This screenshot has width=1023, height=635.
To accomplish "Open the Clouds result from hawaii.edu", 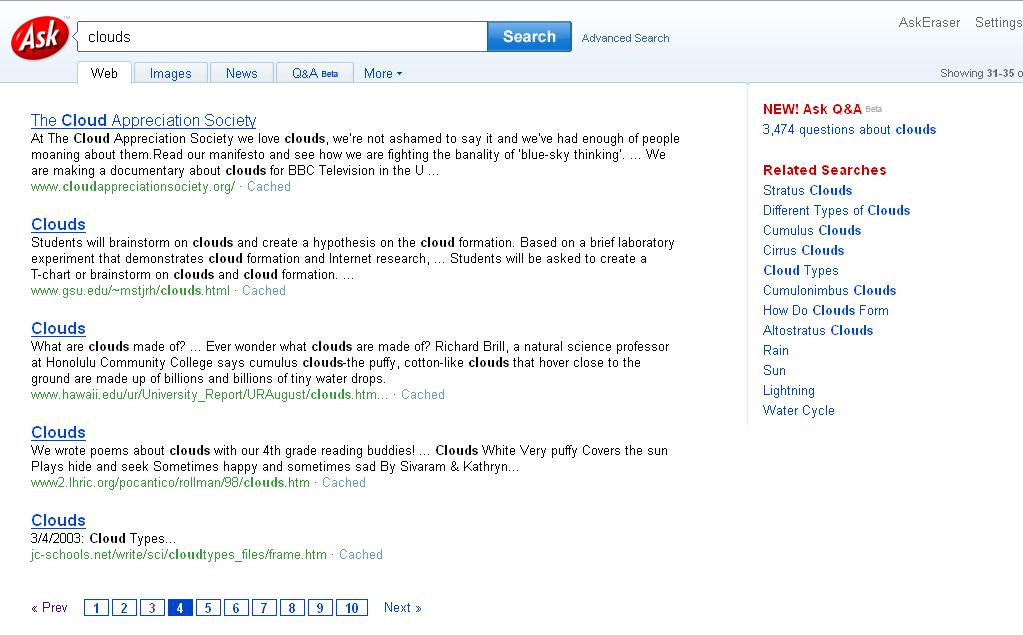I will click(58, 328).
